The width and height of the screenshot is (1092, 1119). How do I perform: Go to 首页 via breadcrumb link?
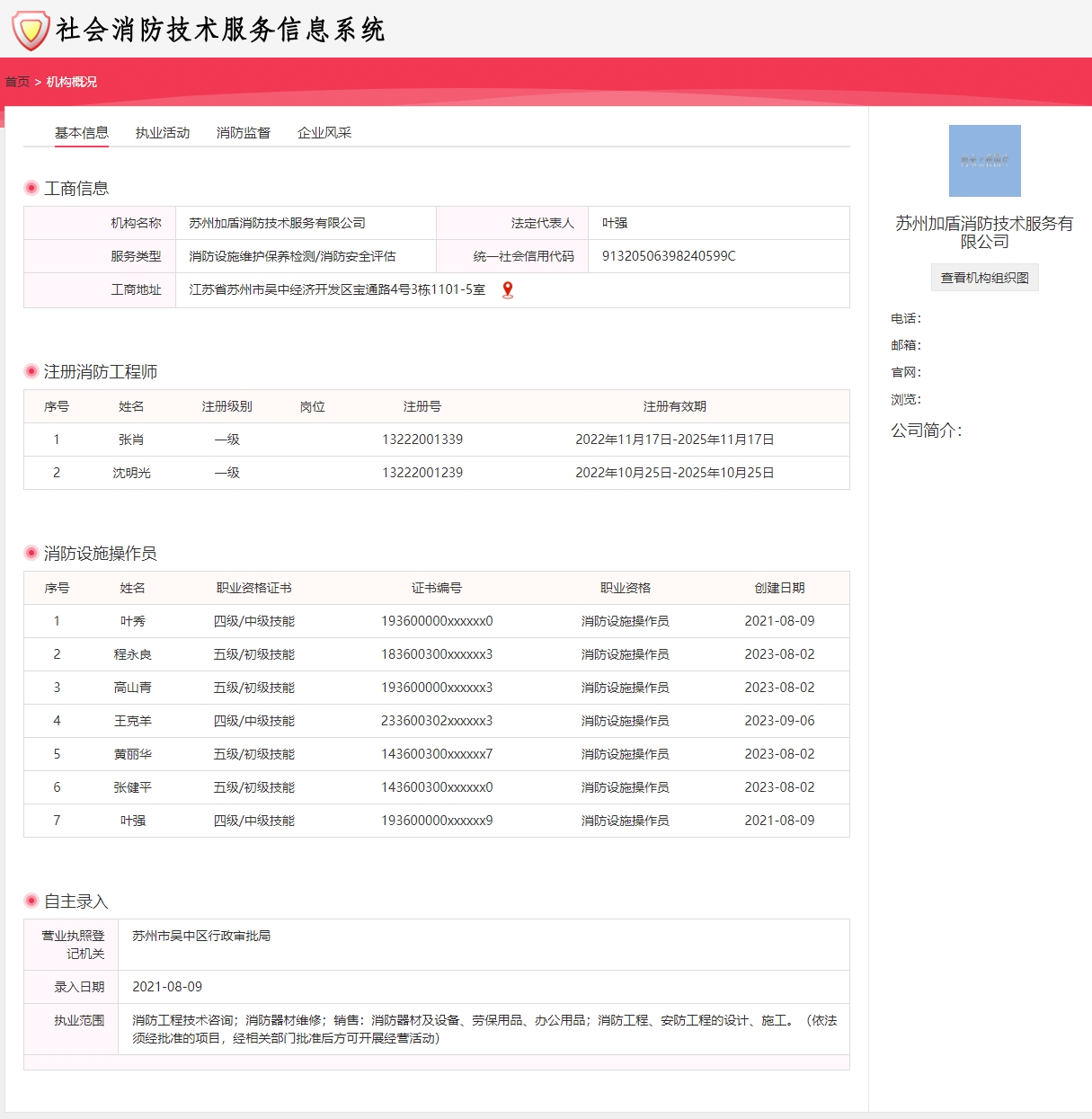(x=17, y=82)
